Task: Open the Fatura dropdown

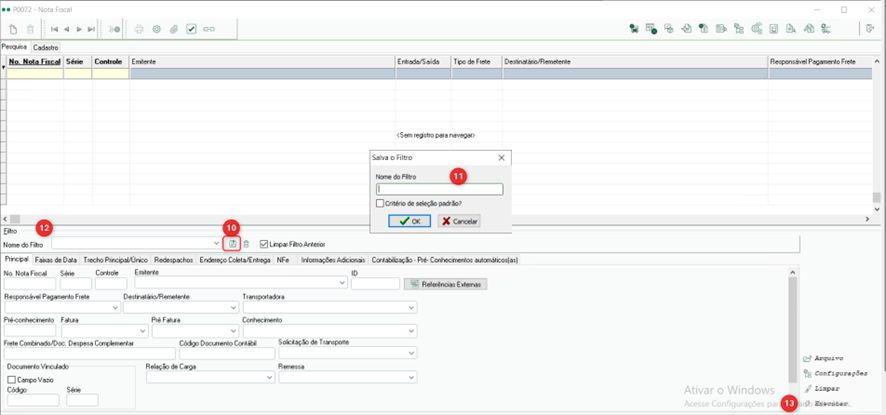Action: pyautogui.click(x=142, y=330)
